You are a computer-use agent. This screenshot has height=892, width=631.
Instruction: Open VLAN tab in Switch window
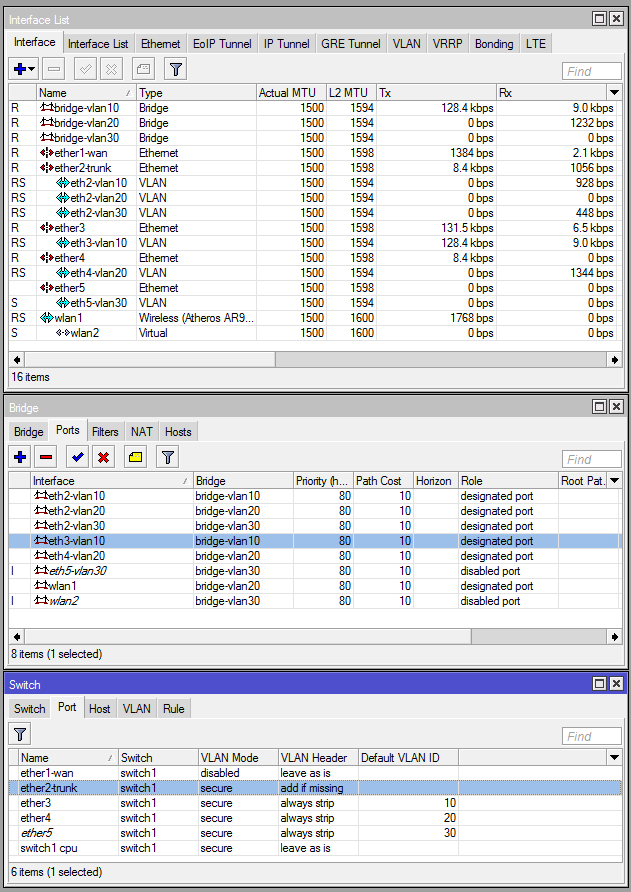pyautogui.click(x=137, y=709)
